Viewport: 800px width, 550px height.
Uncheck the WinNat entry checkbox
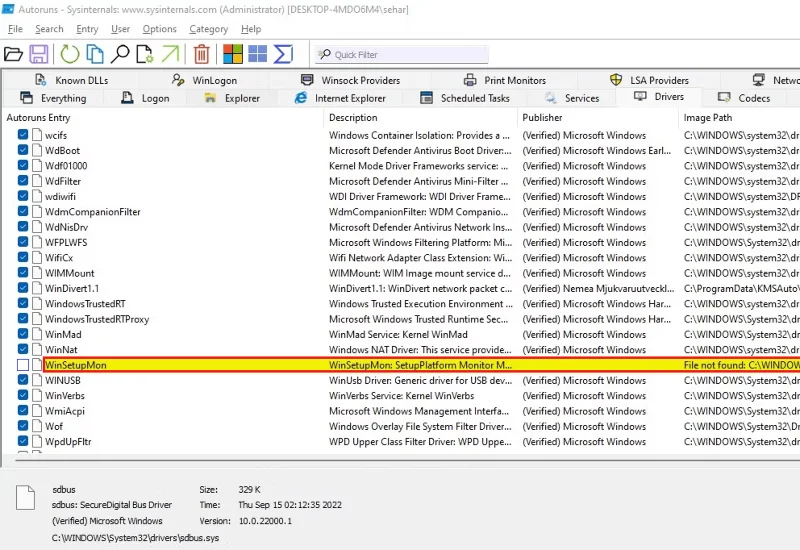point(23,349)
